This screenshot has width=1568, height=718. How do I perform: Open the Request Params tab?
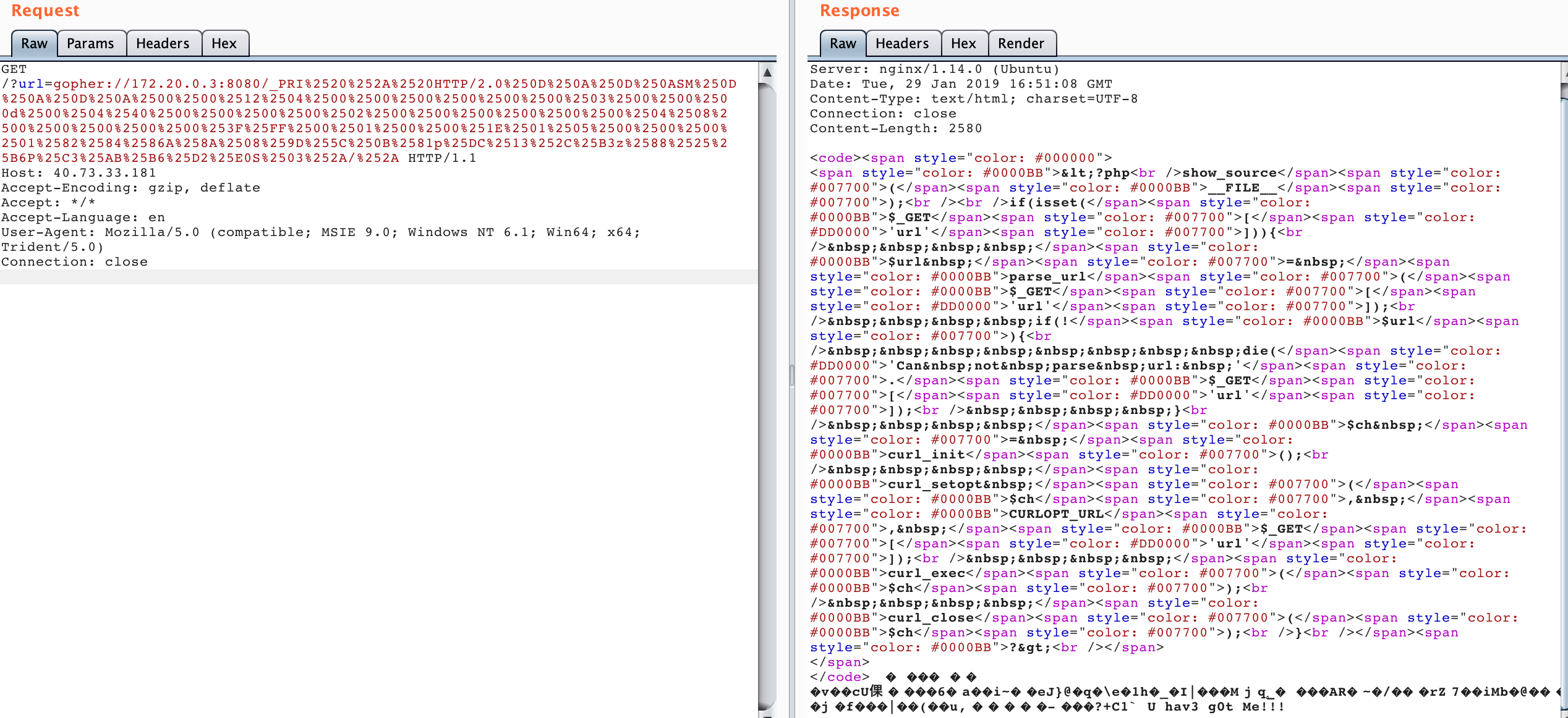click(90, 43)
